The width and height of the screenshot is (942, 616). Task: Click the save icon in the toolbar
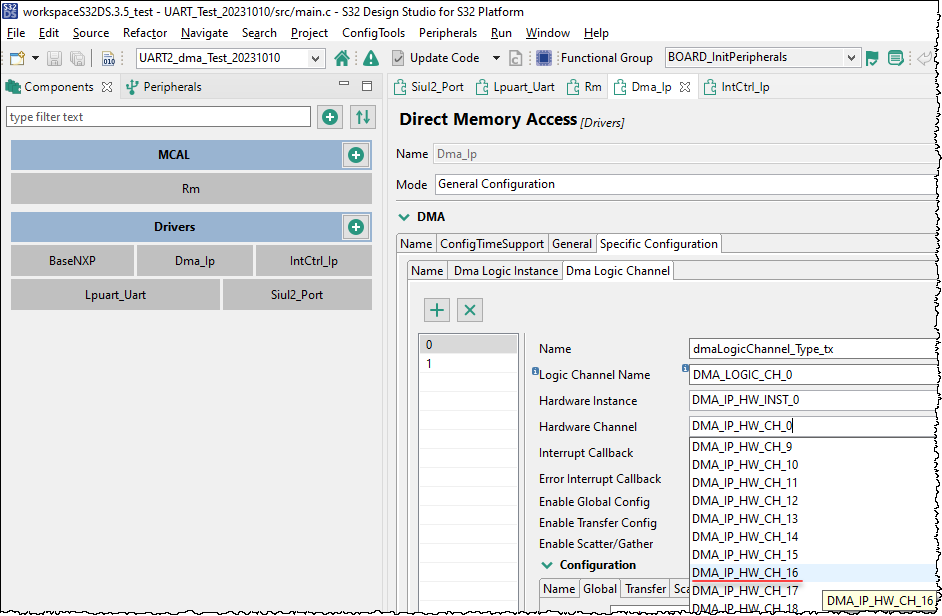pos(53,57)
